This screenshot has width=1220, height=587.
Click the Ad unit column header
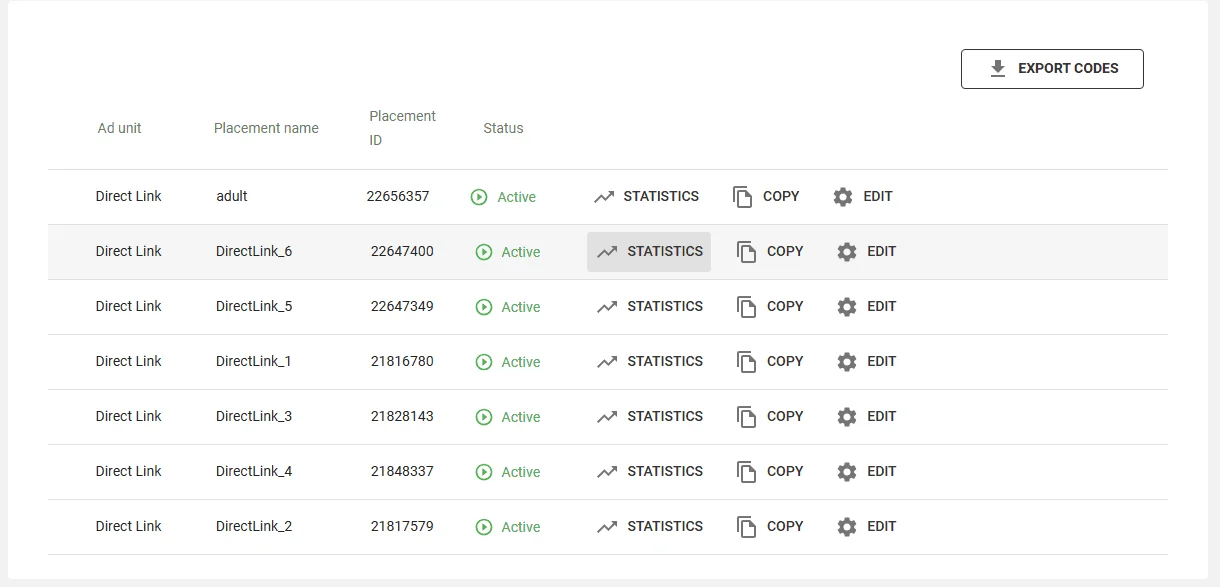pos(120,128)
